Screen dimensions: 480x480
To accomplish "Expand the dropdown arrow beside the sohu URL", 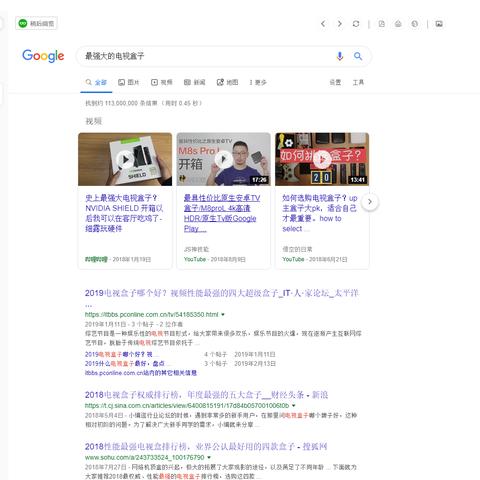I will (x=209, y=457).
